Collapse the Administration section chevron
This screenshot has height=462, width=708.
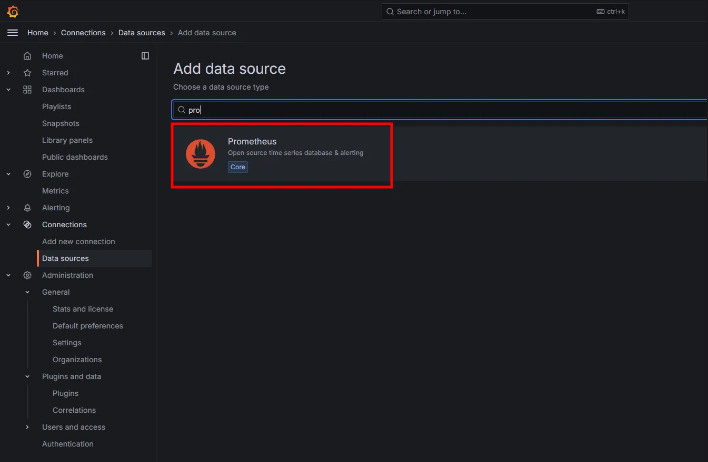click(8, 275)
